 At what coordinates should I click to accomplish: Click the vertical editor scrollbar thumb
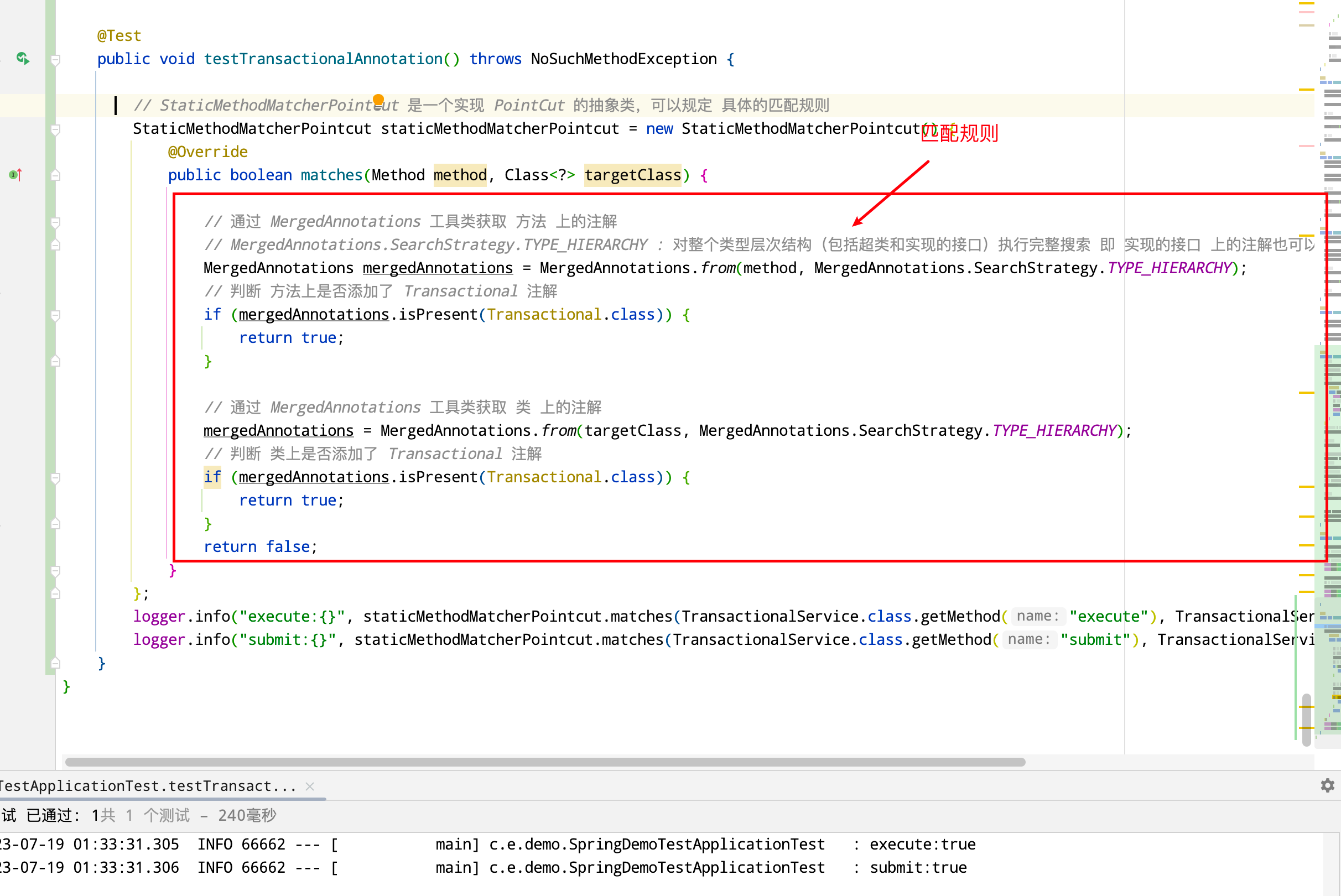(1306, 720)
